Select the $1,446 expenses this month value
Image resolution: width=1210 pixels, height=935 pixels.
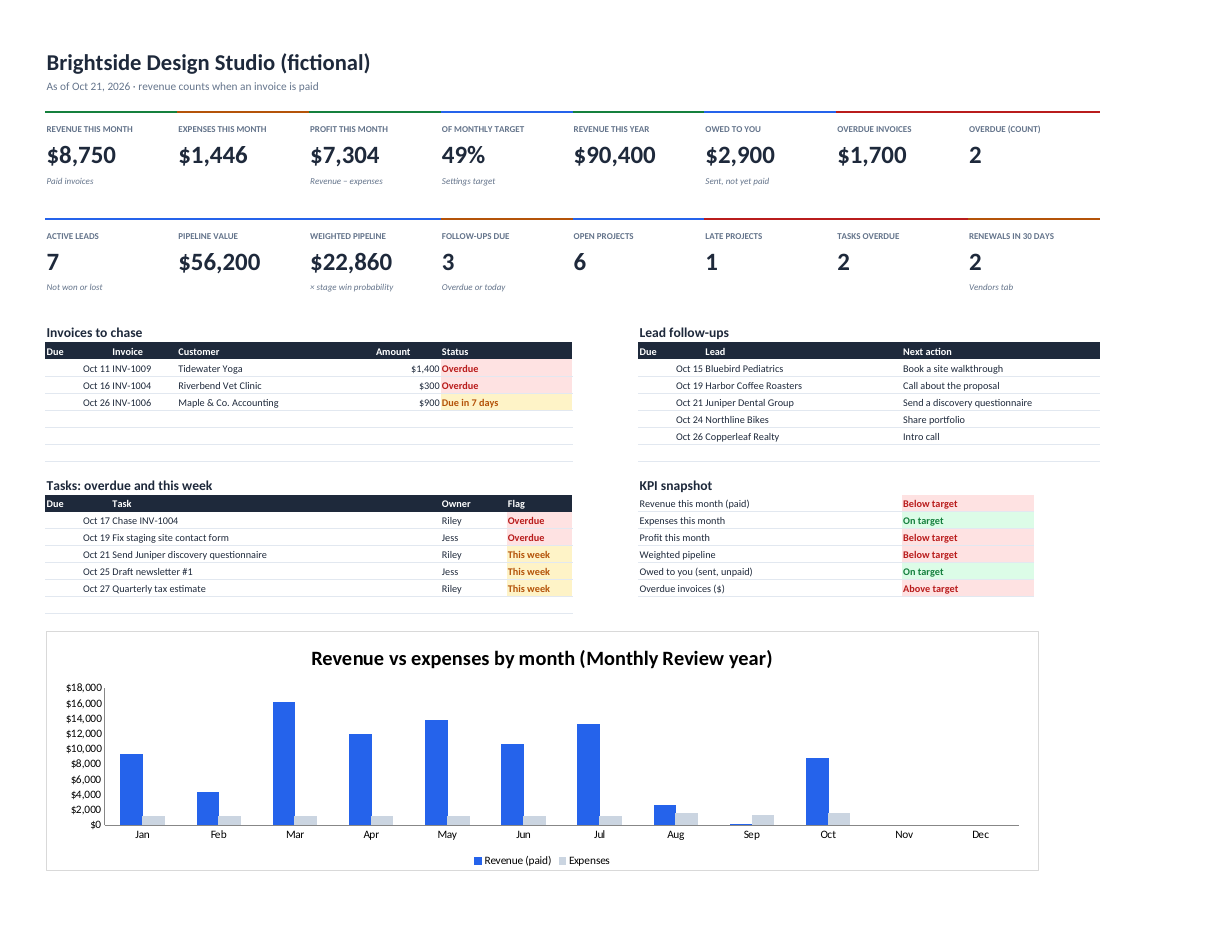tap(213, 155)
